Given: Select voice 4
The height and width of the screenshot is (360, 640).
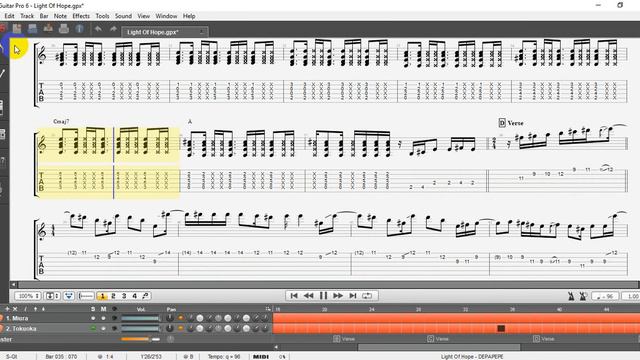Looking at the screenshot, I should [x=134, y=296].
